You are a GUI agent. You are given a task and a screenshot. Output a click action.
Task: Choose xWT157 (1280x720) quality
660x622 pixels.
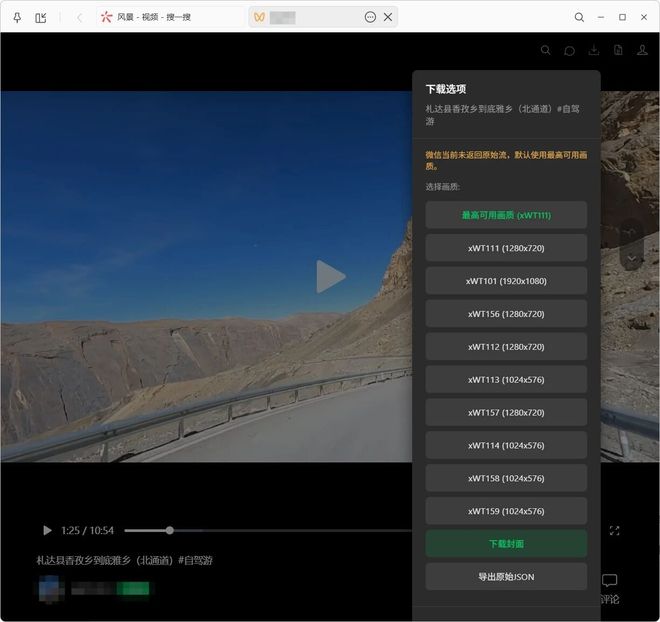point(506,412)
